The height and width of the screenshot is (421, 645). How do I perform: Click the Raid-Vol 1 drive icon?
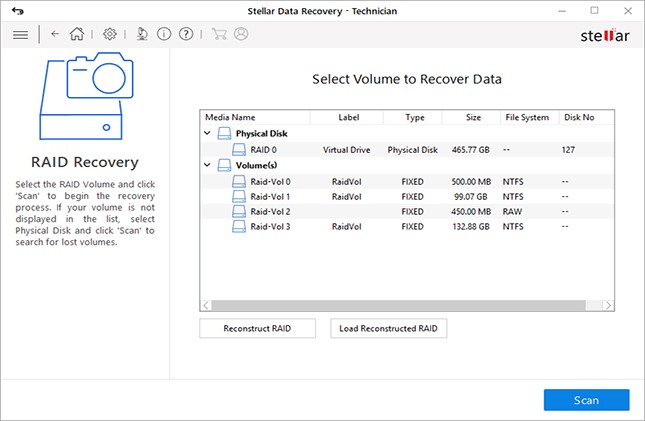point(239,196)
